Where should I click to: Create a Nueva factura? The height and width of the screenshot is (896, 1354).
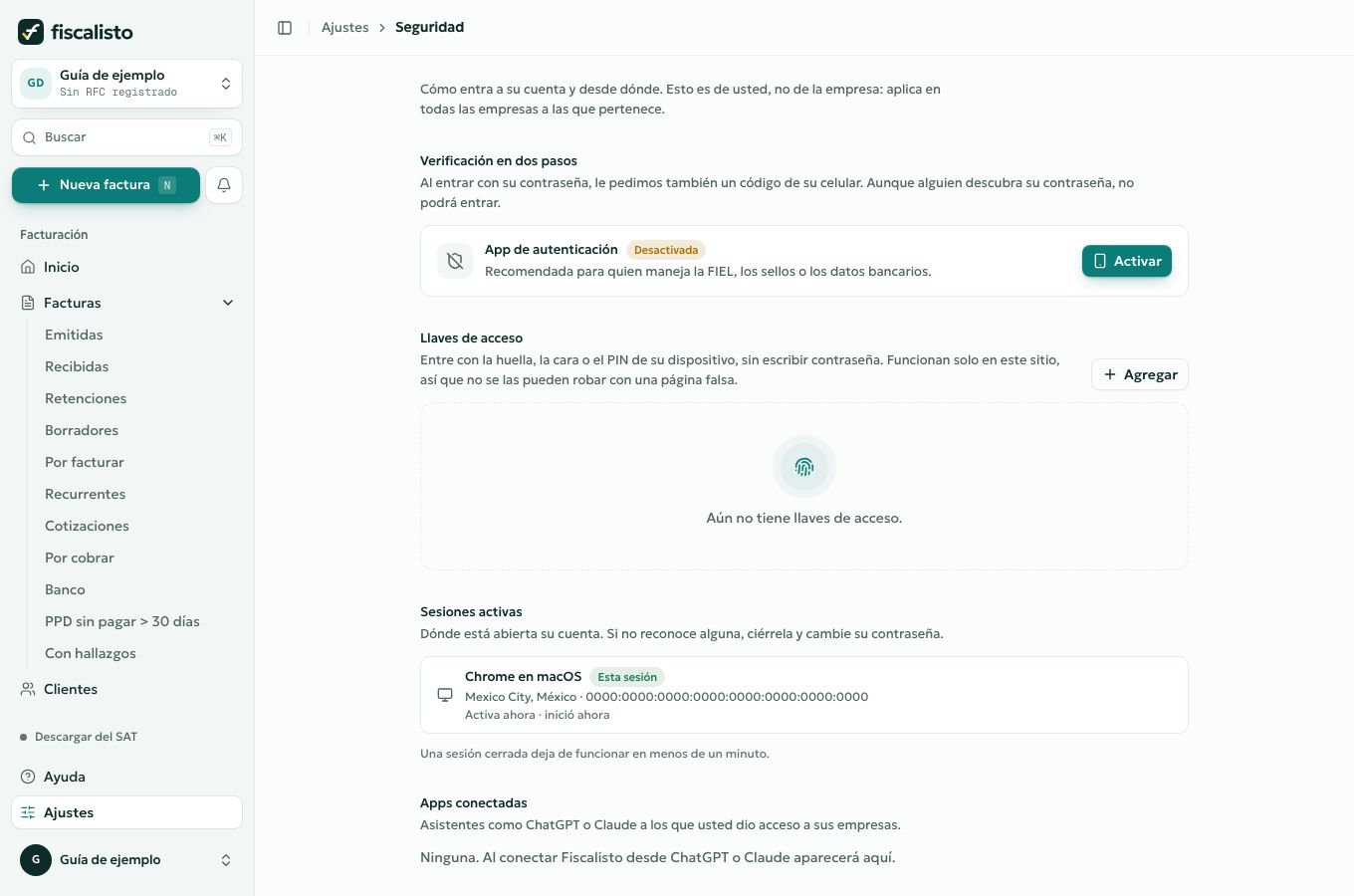106,185
